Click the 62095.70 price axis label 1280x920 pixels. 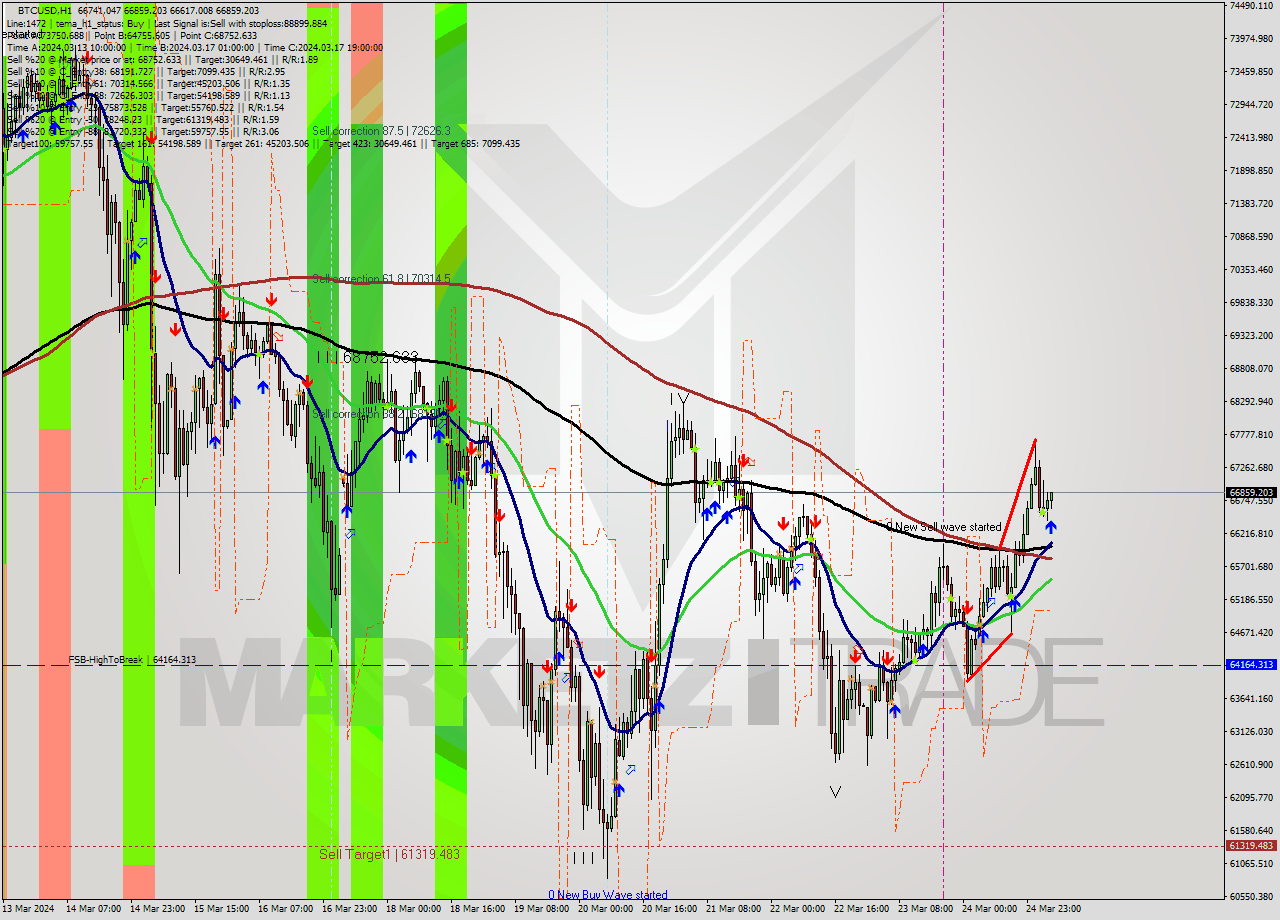point(1251,797)
